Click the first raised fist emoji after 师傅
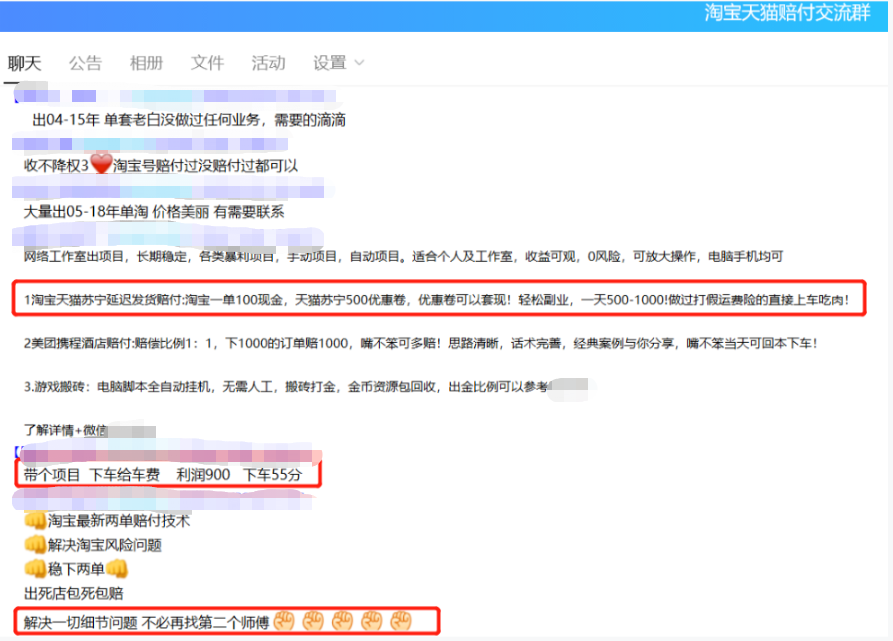 pos(284,621)
